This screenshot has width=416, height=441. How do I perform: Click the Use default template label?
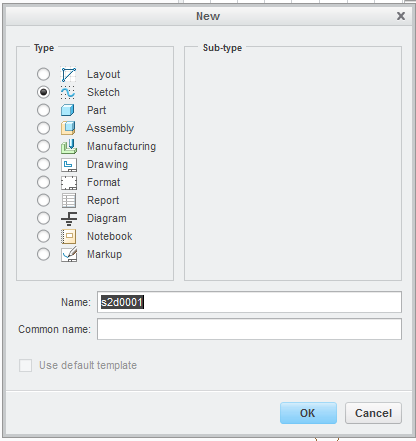pos(88,365)
